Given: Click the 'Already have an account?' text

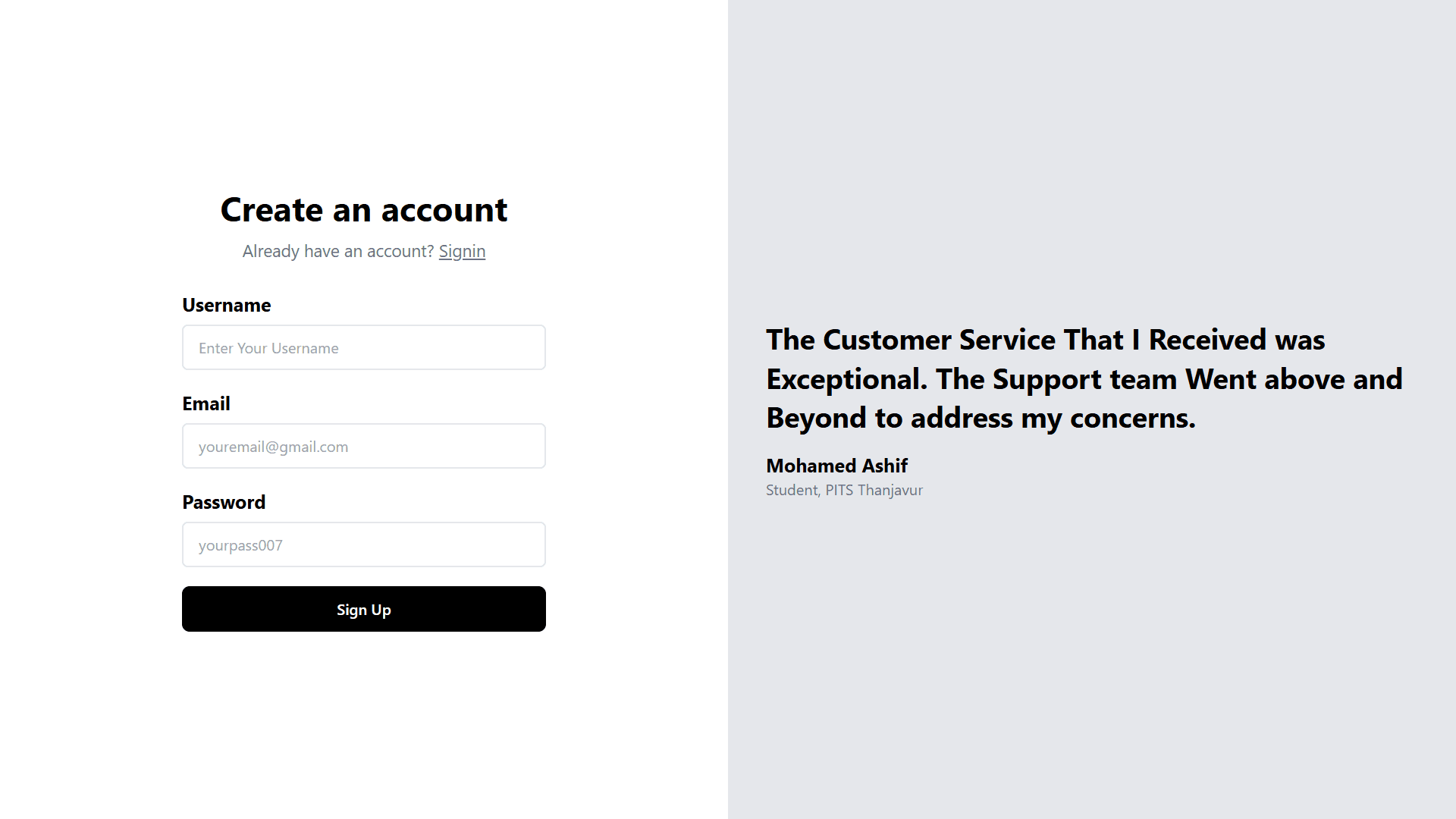Looking at the screenshot, I should pyautogui.click(x=338, y=251).
